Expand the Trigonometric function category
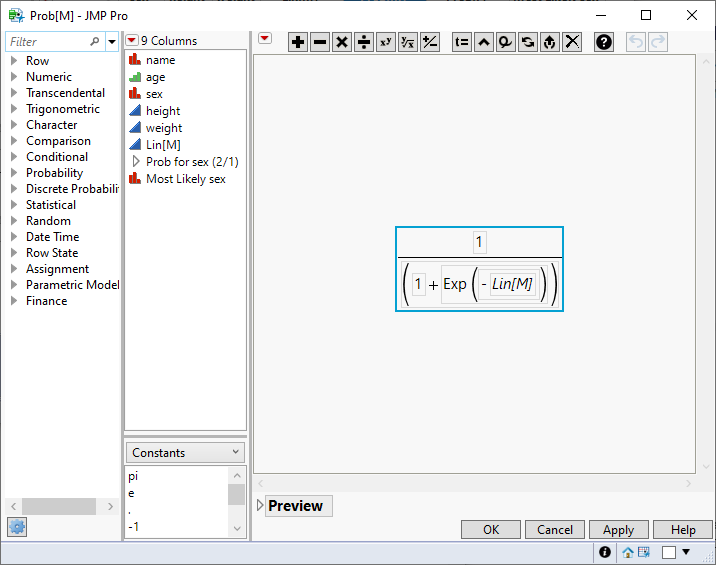This screenshot has width=716, height=565. 14,109
